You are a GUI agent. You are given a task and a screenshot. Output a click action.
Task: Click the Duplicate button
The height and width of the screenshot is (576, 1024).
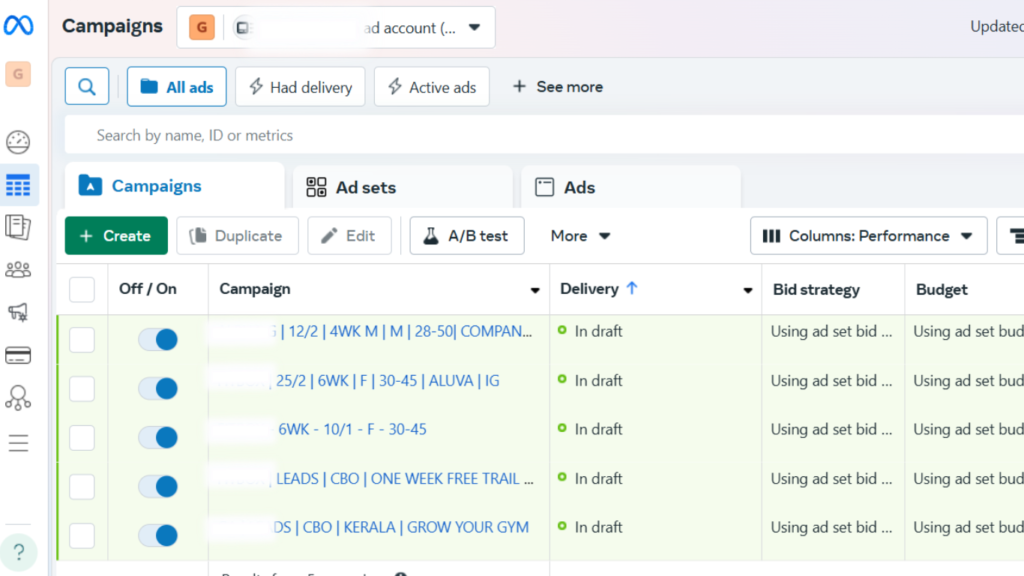[237, 236]
